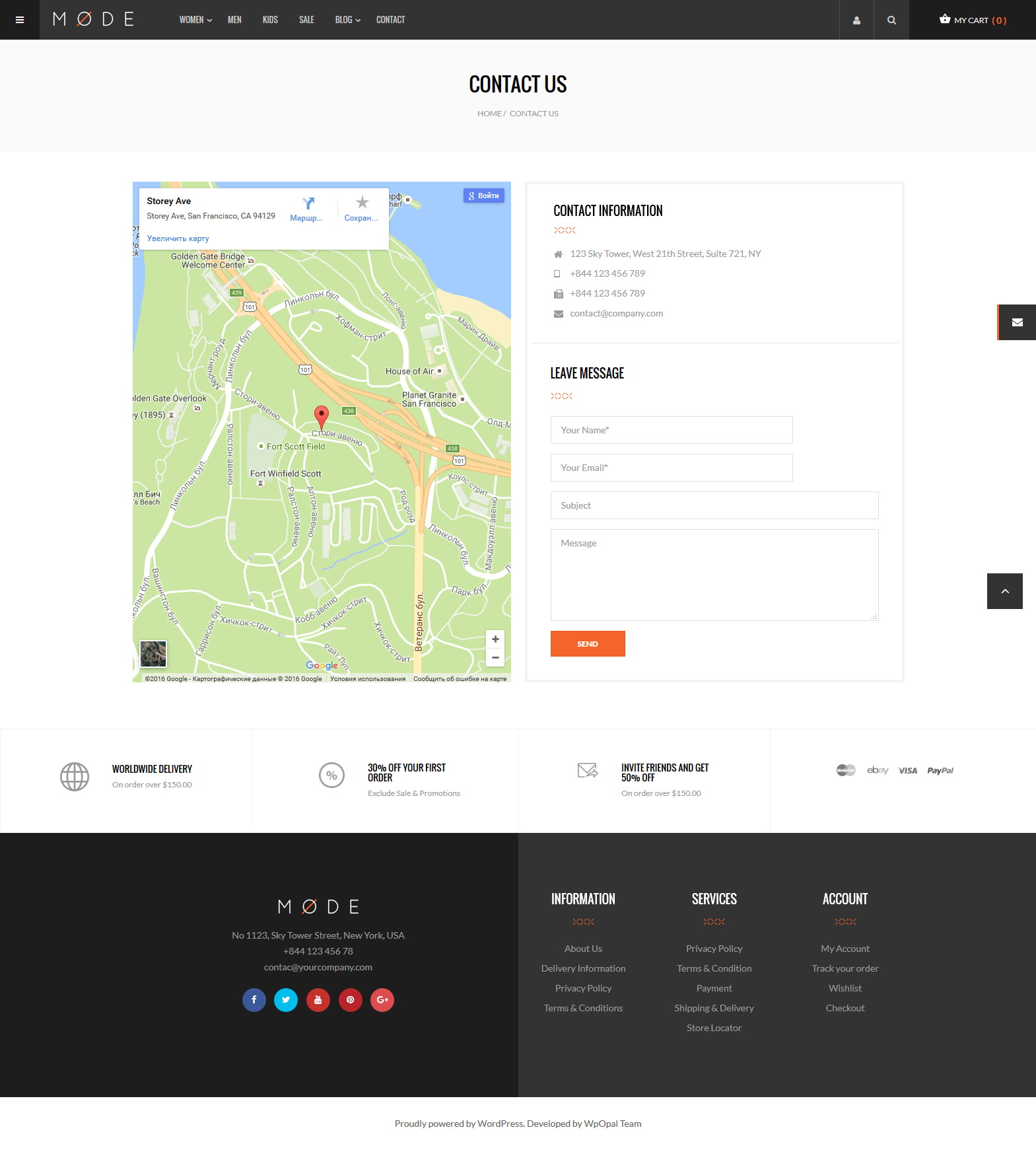Viewport: 1036px width, 1150px height.
Task: Click the invite friends envelope icon
Action: (588, 770)
